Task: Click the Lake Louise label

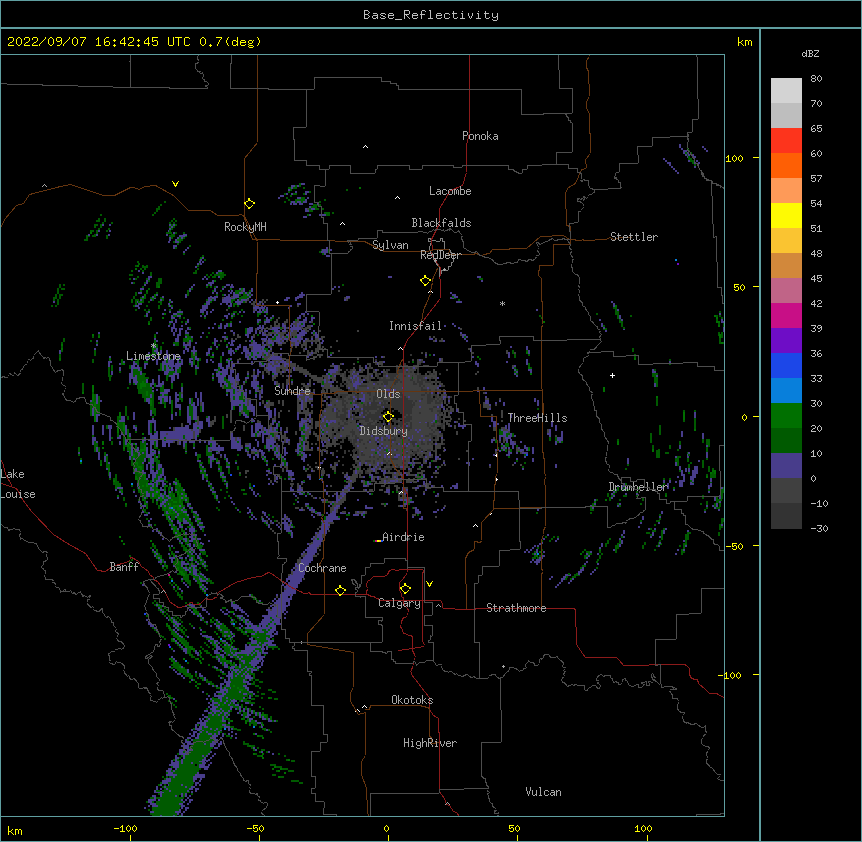Action: click(x=18, y=484)
